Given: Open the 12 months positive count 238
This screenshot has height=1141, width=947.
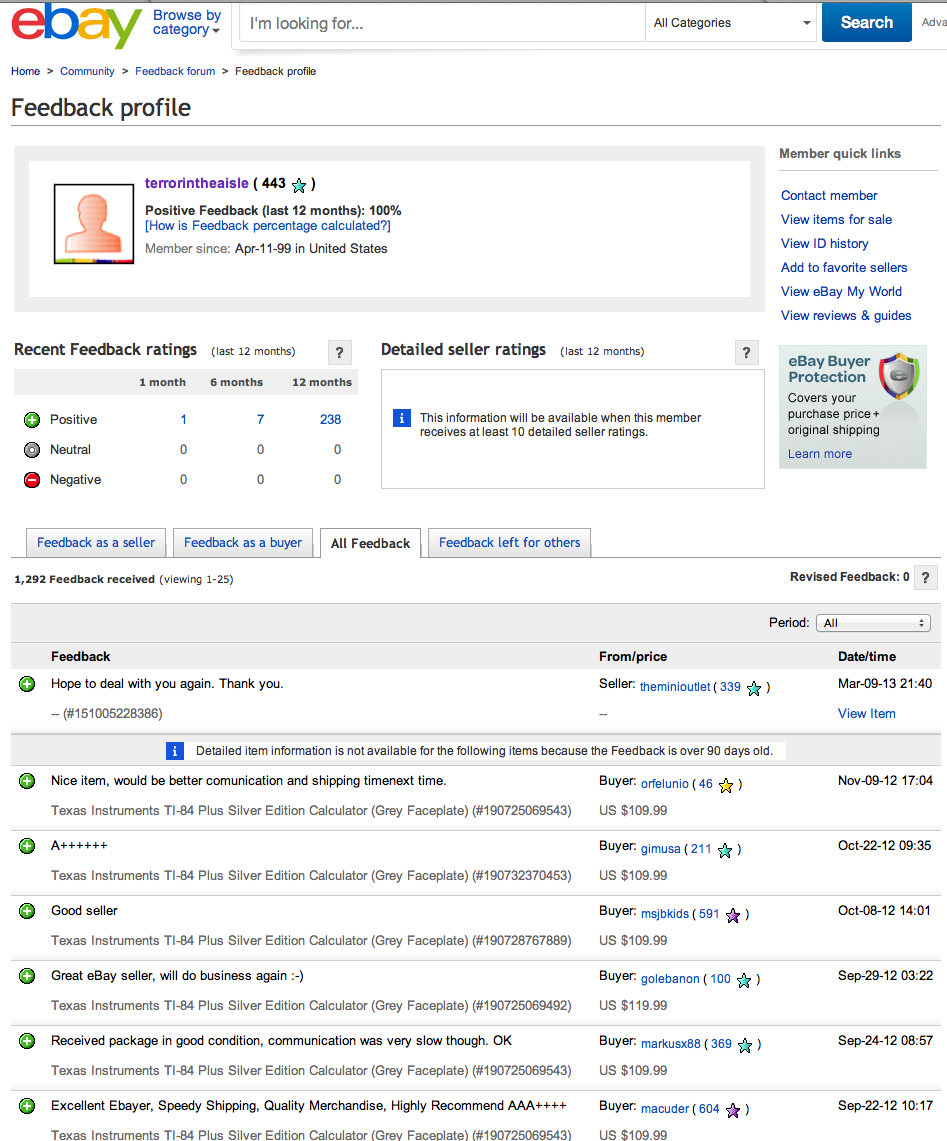Looking at the screenshot, I should [330, 420].
